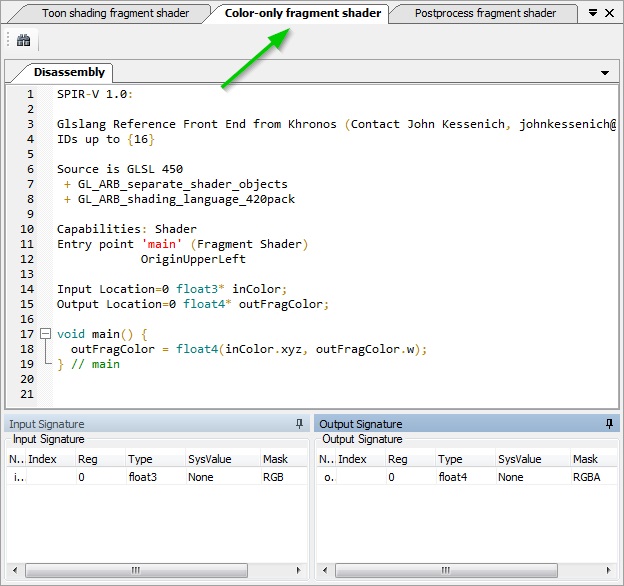Screen dimensions: 624x586
Task: Open the Disassembly panel dropdown arrow
Action: click(605, 73)
